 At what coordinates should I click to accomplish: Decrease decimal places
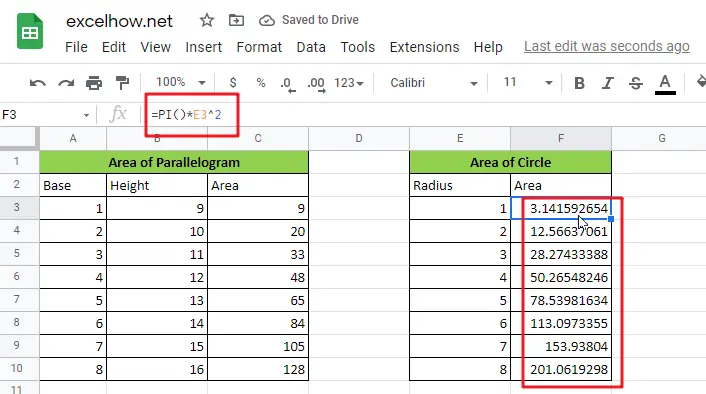[288, 84]
